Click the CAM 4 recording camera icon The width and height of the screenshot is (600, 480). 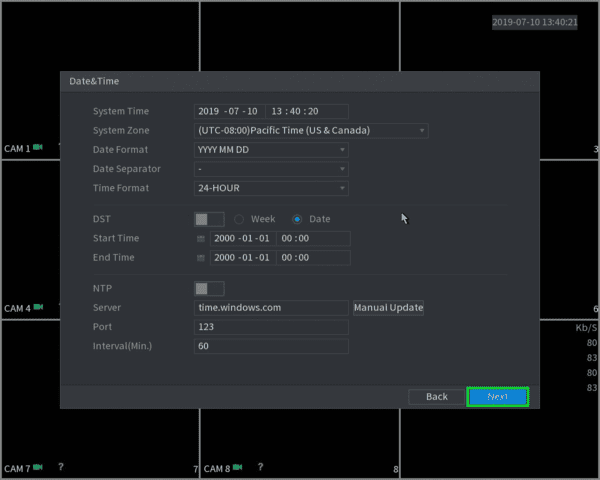pyautogui.click(x=38, y=307)
